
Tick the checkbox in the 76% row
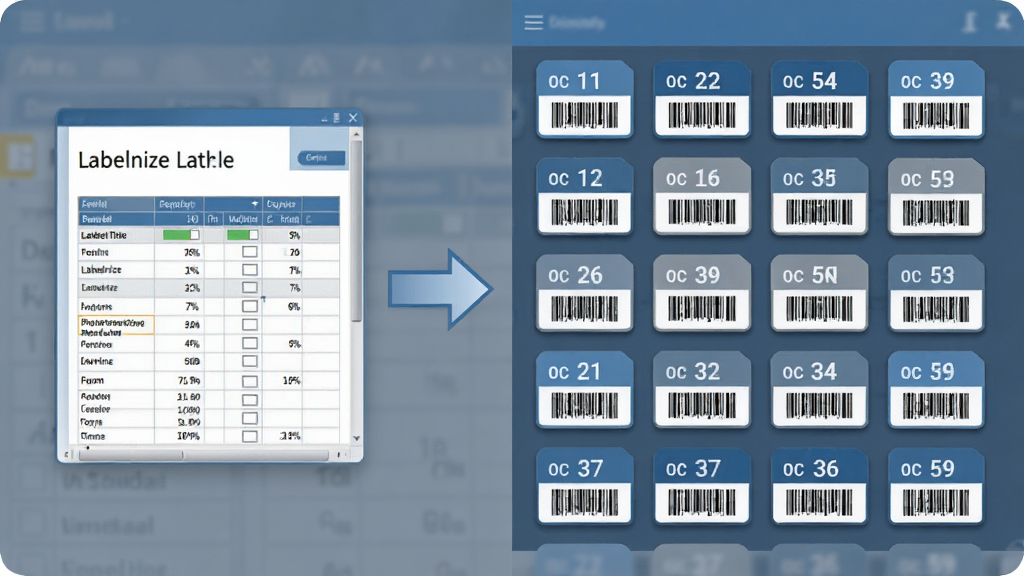[249, 252]
